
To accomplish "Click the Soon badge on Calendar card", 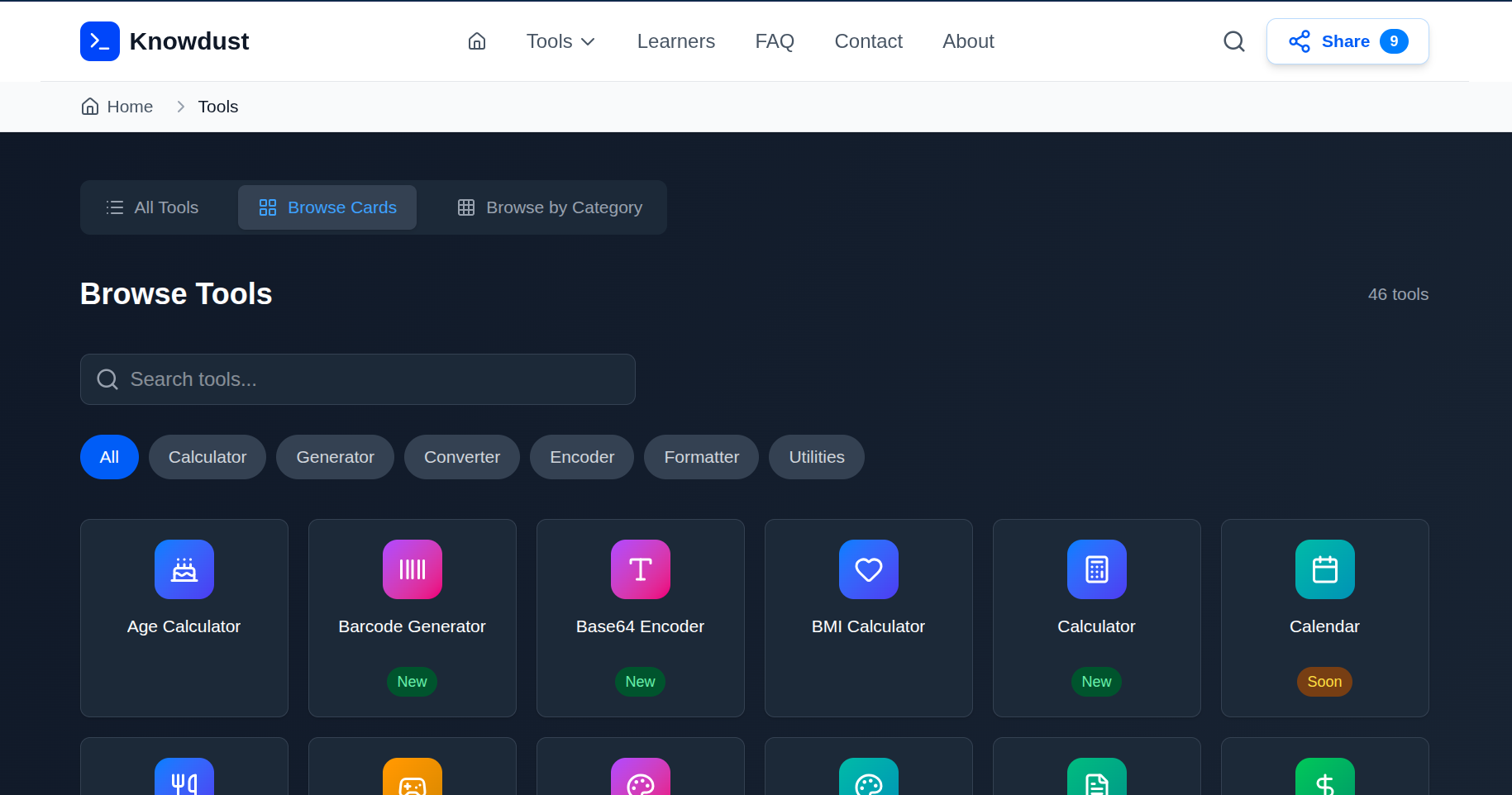I will coord(1324,682).
